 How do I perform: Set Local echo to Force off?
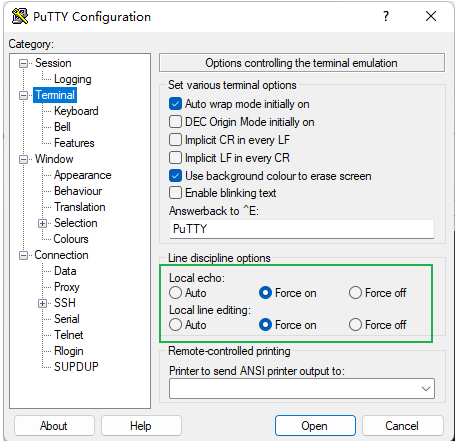pyautogui.click(x=355, y=293)
